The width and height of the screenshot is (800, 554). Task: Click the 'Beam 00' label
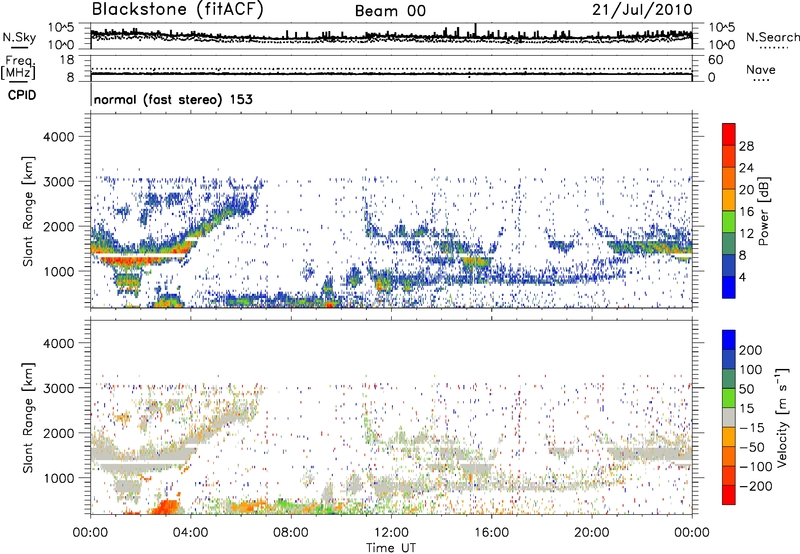point(390,11)
